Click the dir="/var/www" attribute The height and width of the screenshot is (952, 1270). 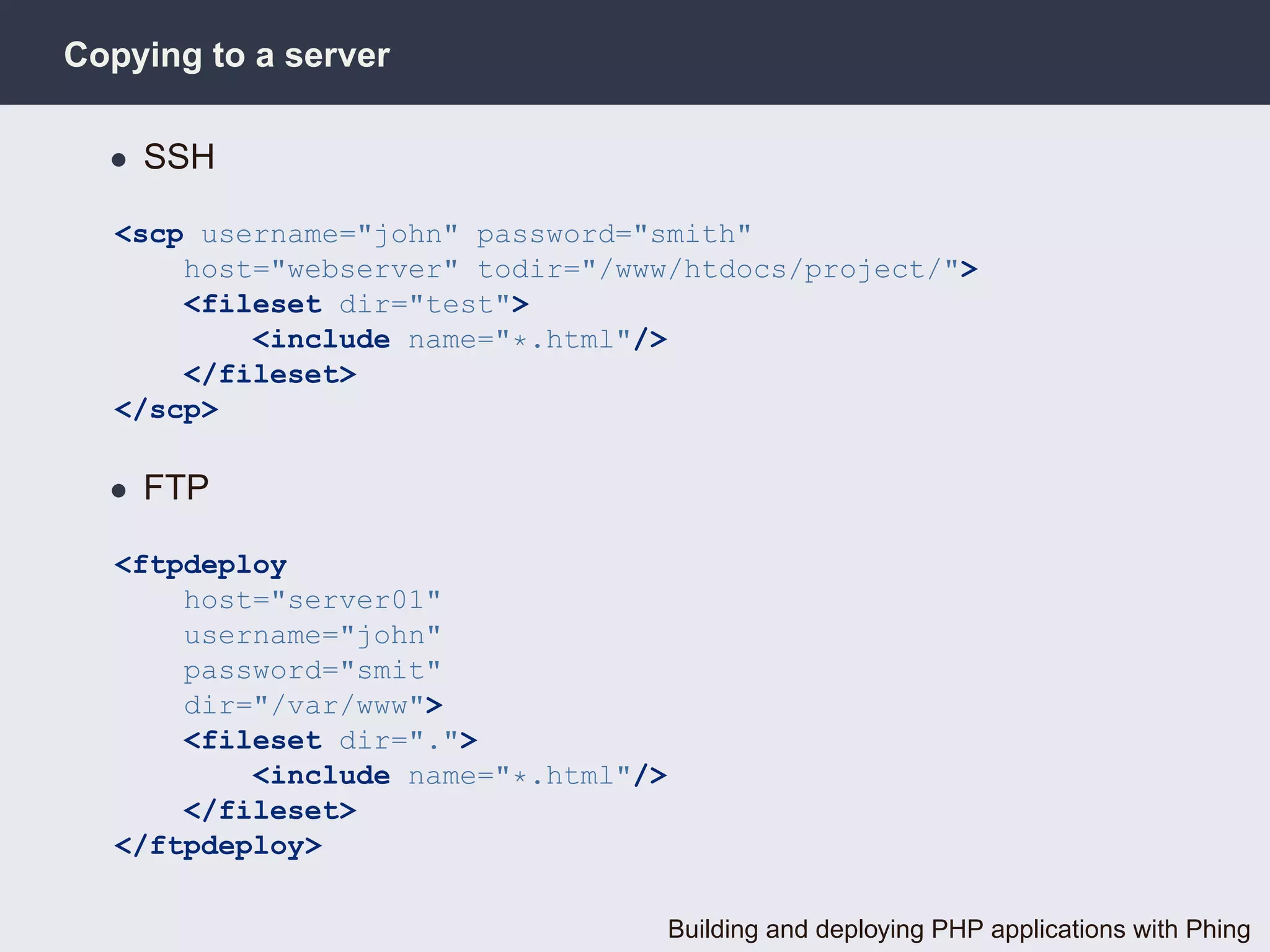(304, 705)
